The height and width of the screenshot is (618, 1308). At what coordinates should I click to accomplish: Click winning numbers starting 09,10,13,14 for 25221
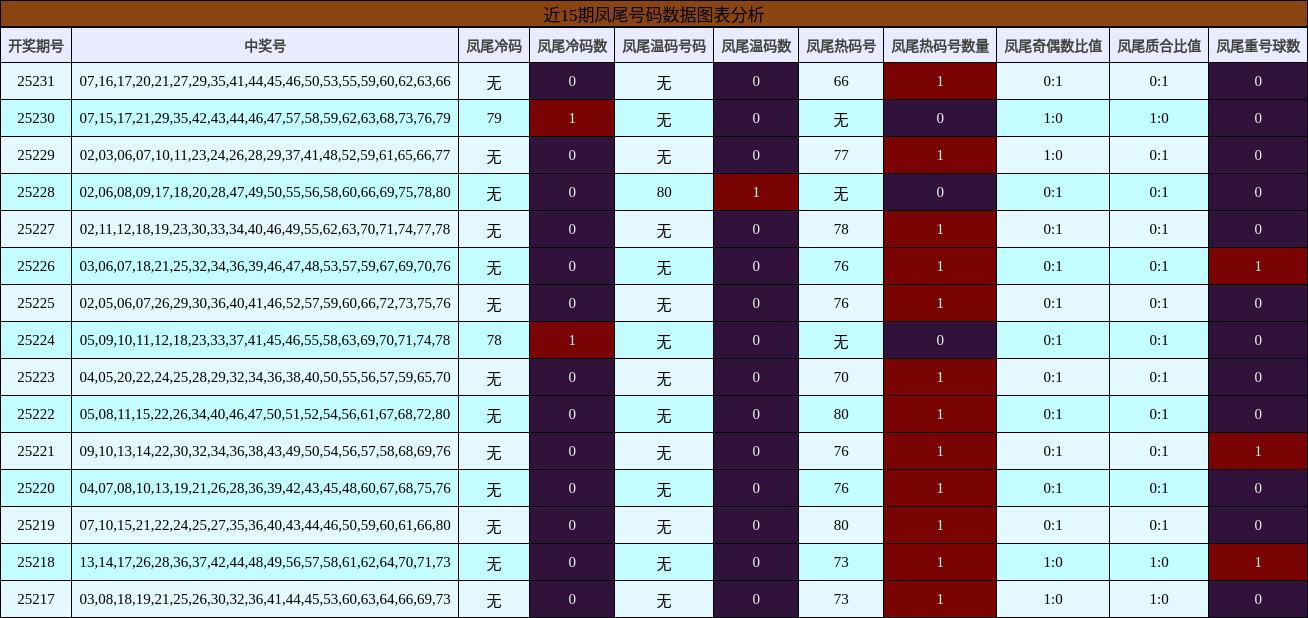[x=265, y=451]
